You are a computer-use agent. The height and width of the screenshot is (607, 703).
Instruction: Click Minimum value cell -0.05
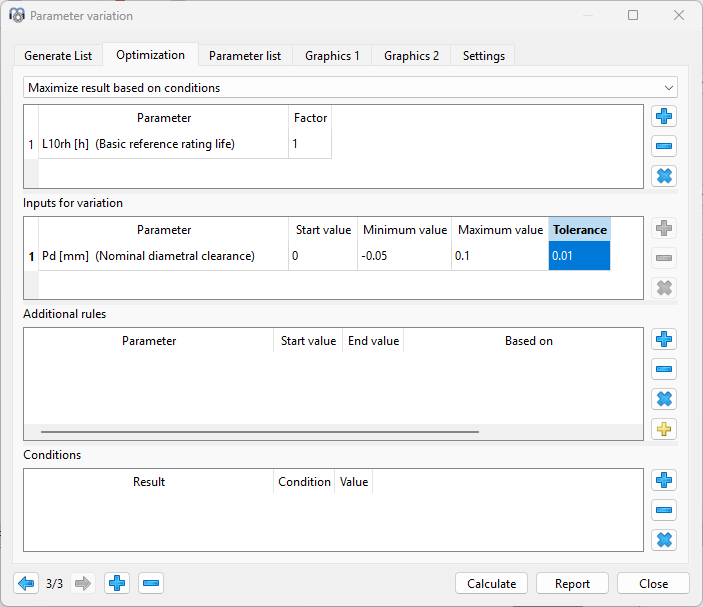(404, 256)
